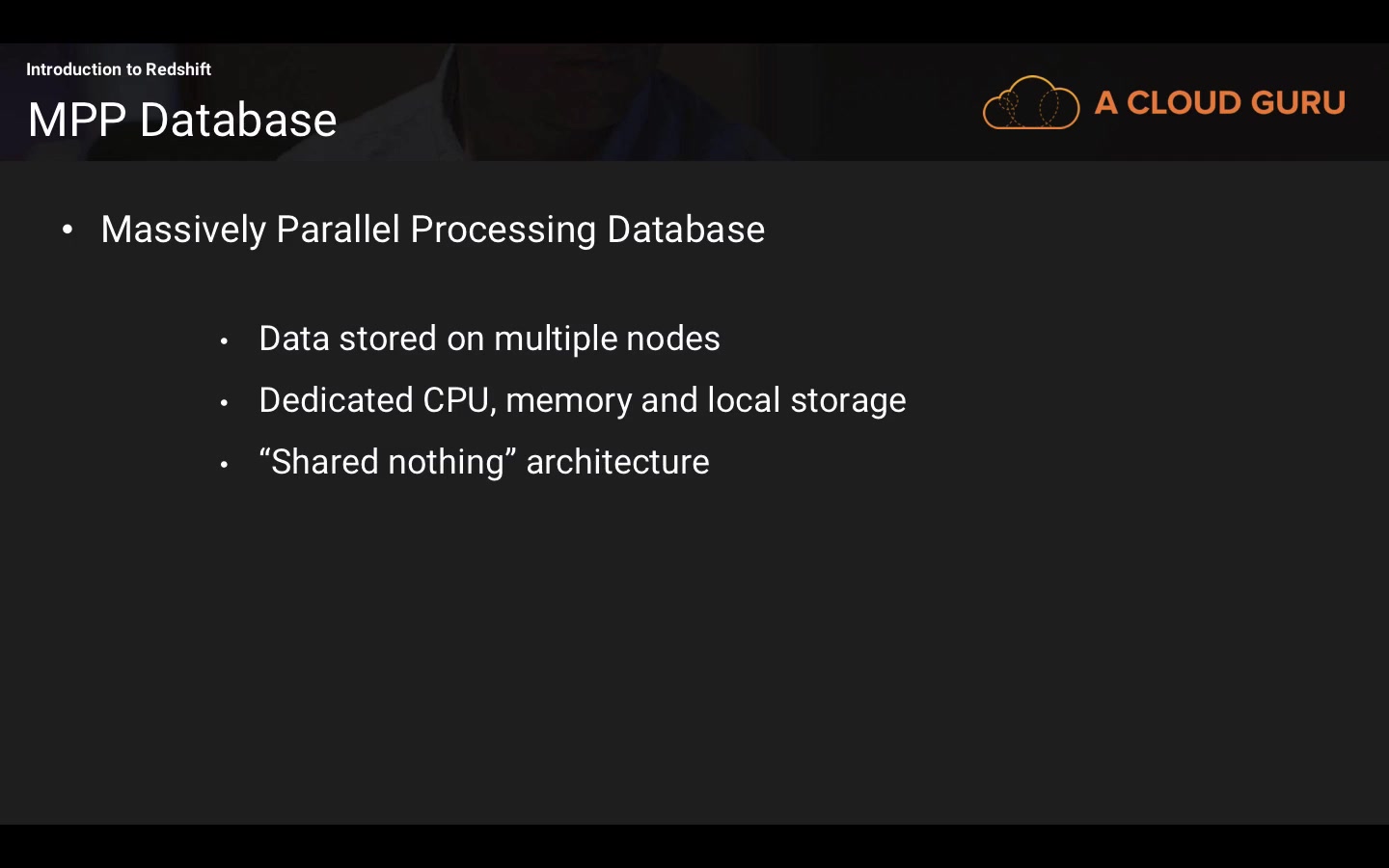The height and width of the screenshot is (868, 1389).
Task: Click the A Cloud Guru cloud logo icon
Action: pyautogui.click(x=1030, y=102)
